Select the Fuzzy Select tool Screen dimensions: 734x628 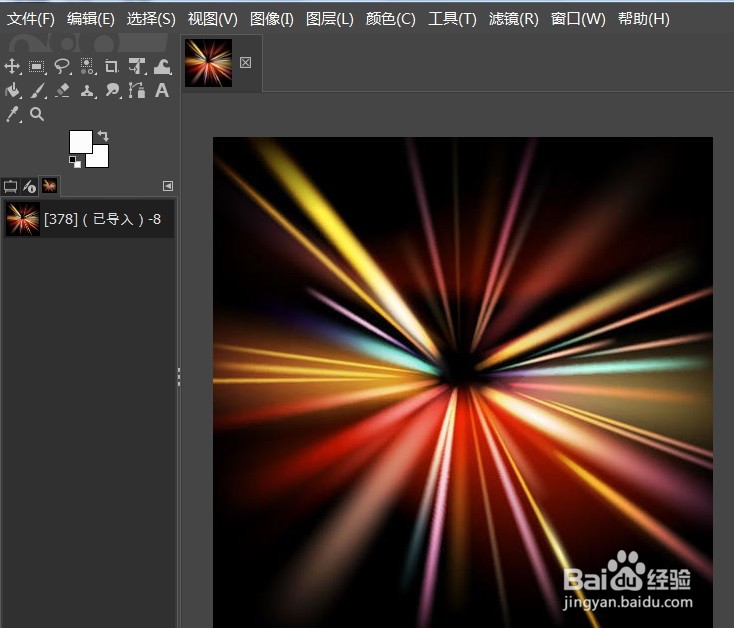tap(87, 66)
